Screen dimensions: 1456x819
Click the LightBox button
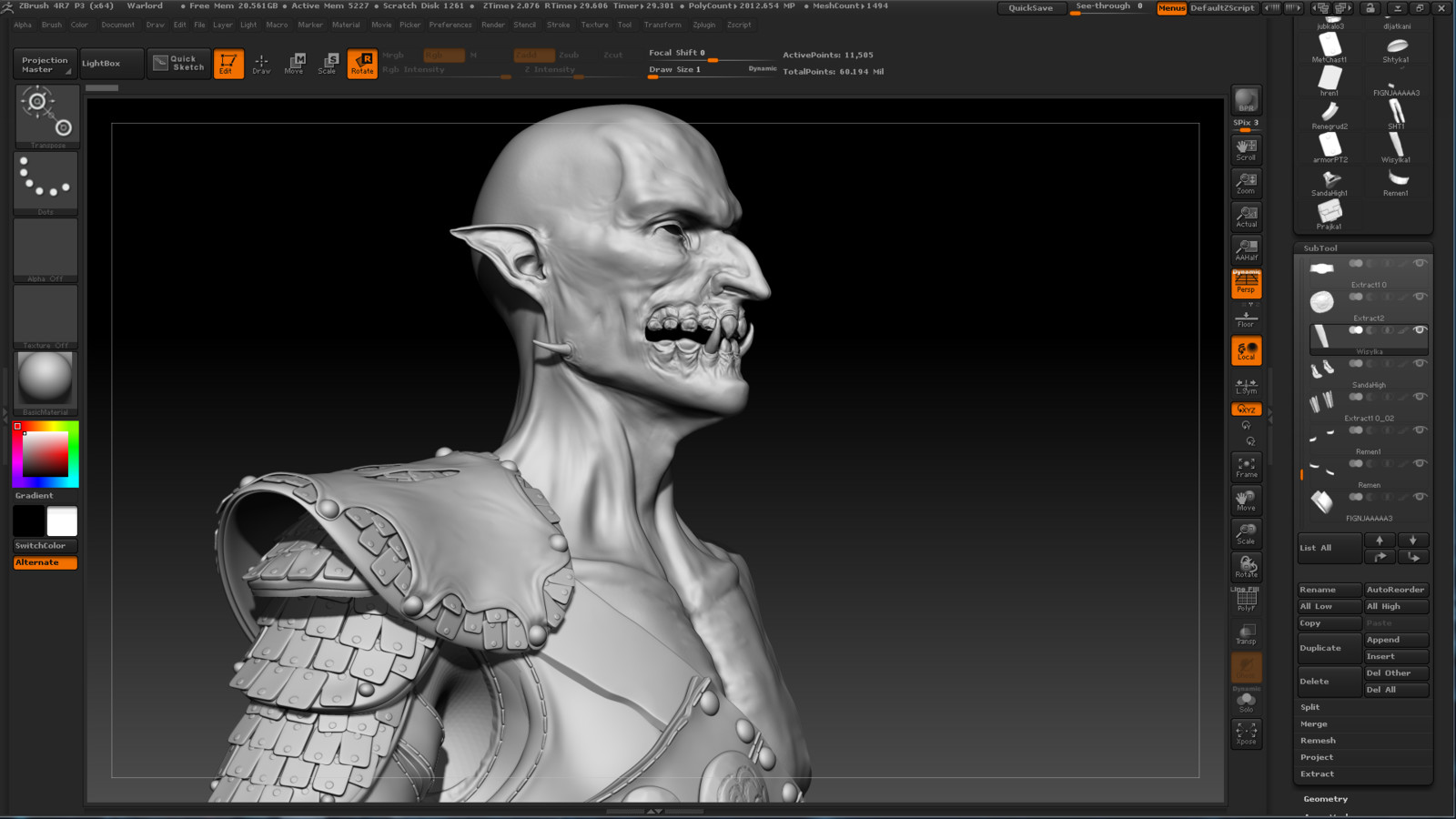[111, 64]
